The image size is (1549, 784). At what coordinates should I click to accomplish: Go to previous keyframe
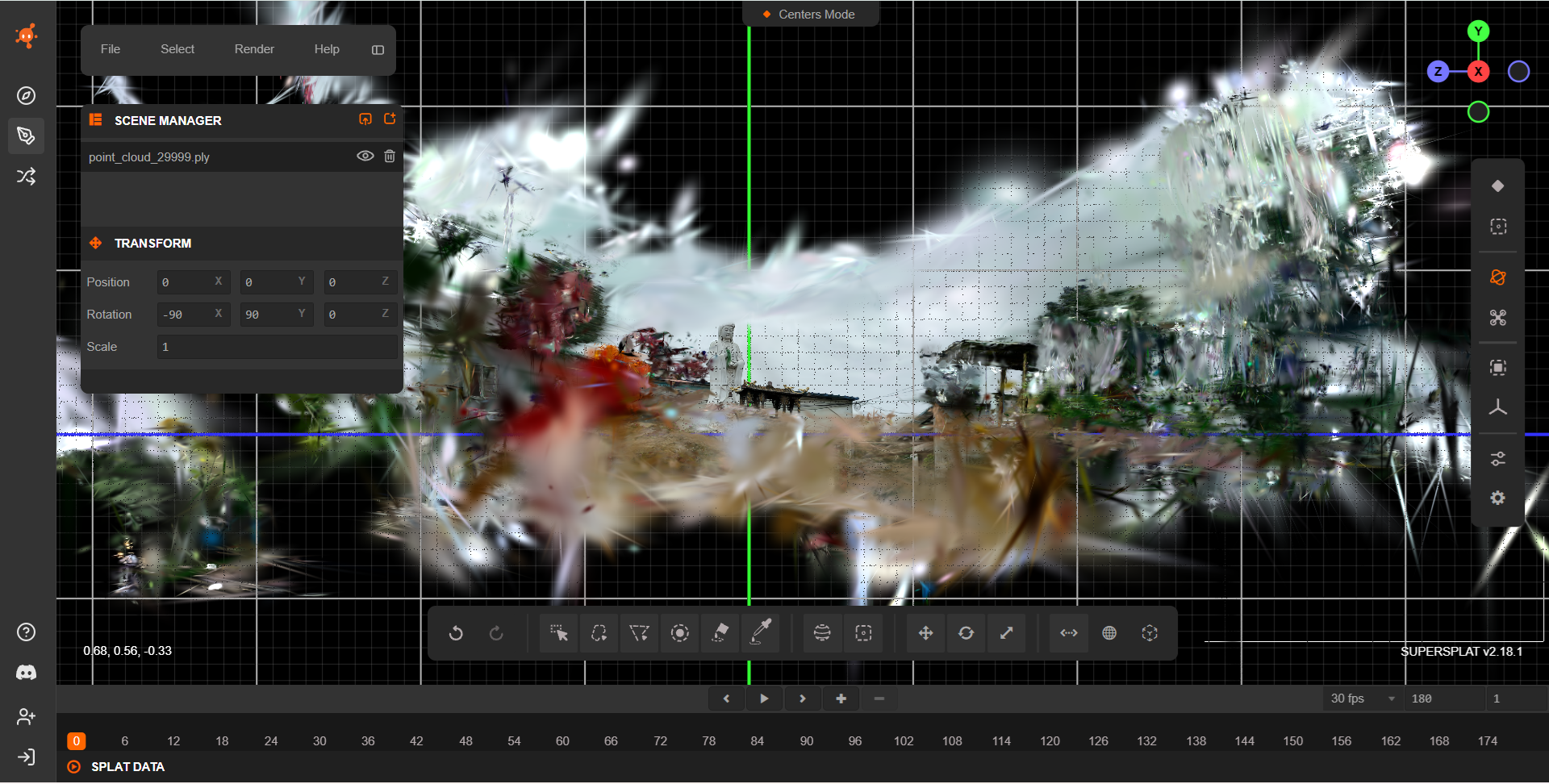pyautogui.click(x=726, y=699)
